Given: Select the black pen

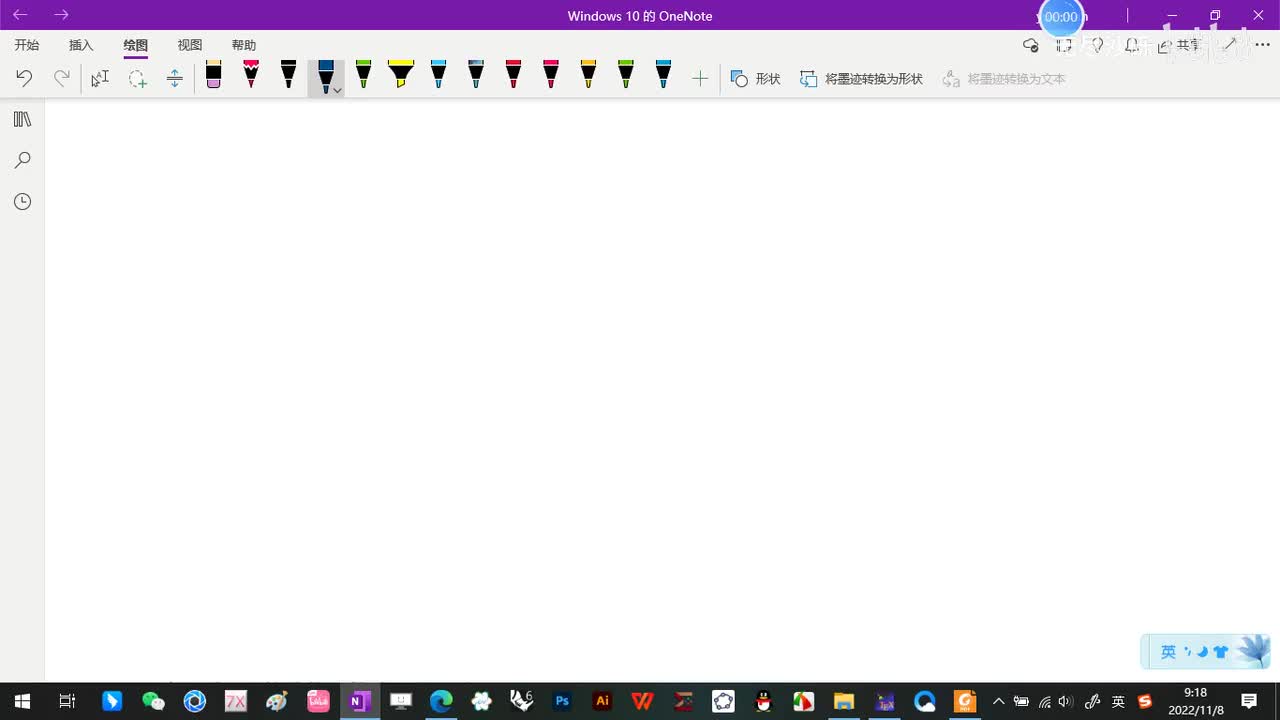Looking at the screenshot, I should click(288, 74).
